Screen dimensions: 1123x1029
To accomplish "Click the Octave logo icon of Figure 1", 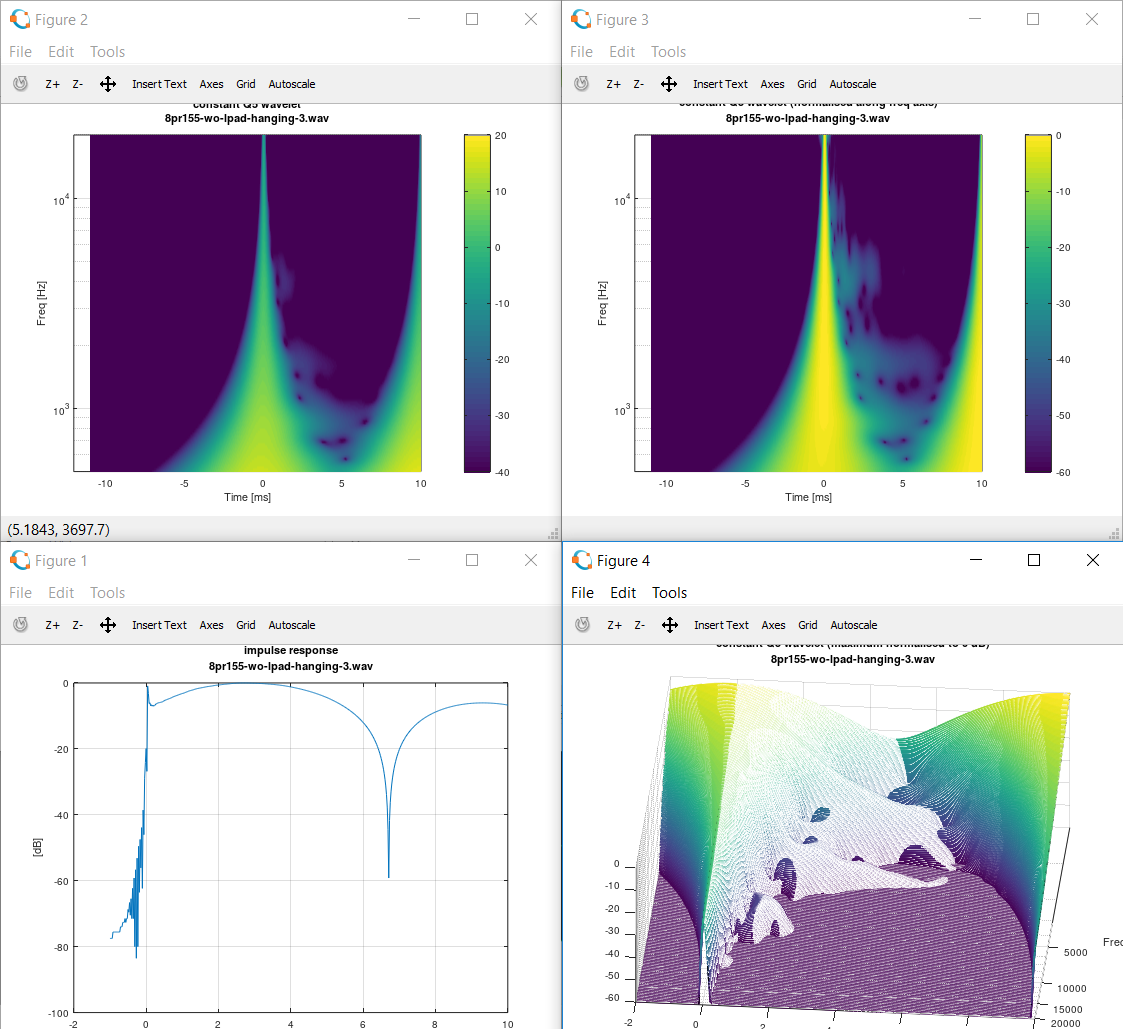I will point(20,560).
